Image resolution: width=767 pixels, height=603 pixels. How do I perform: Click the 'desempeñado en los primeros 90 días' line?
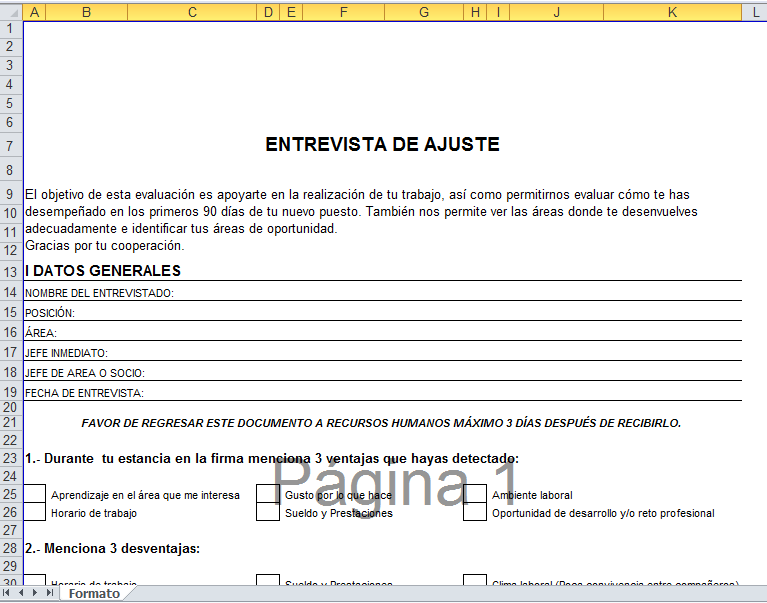pyautogui.click(x=361, y=212)
